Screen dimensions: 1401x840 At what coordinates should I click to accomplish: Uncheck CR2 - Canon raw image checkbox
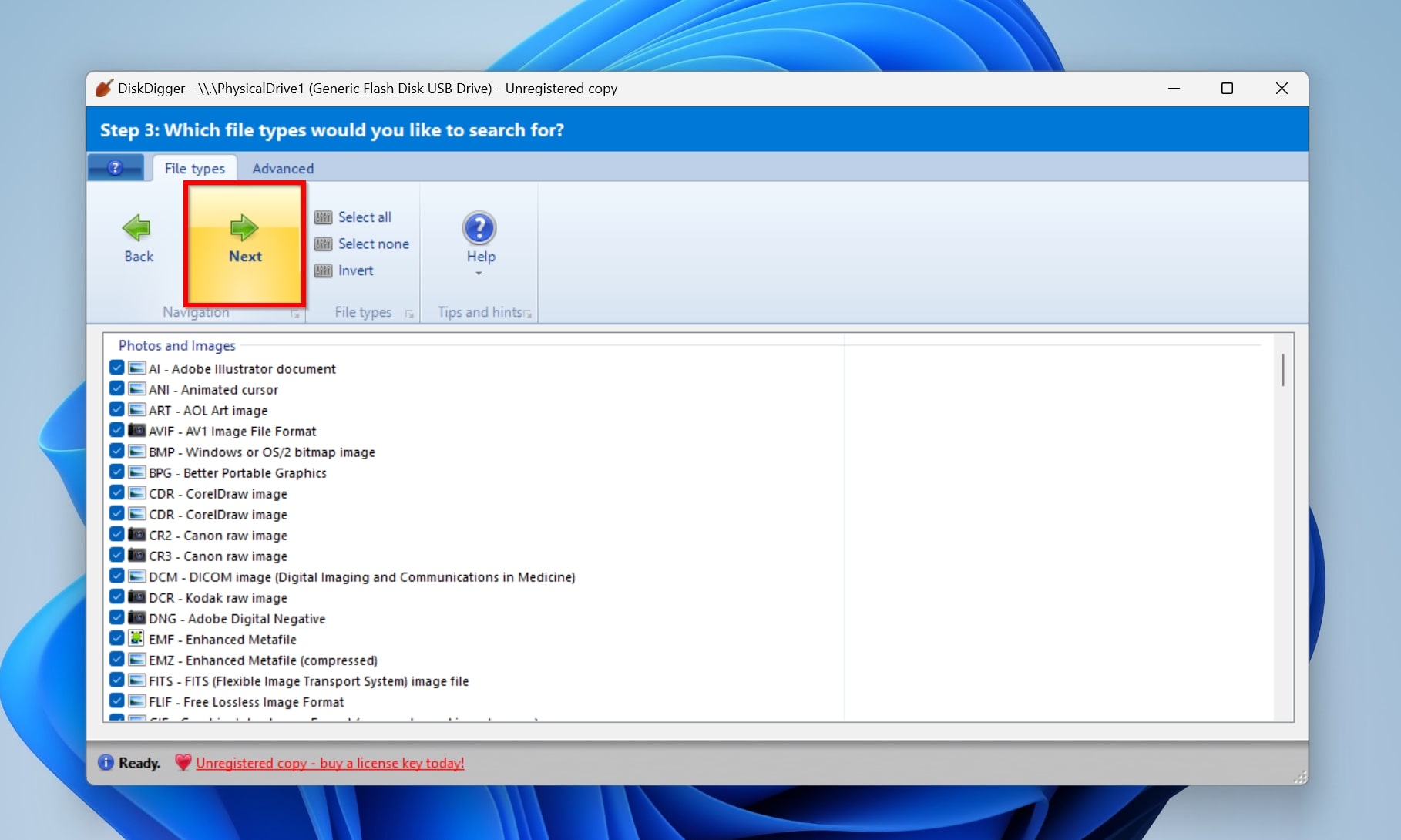(x=117, y=534)
